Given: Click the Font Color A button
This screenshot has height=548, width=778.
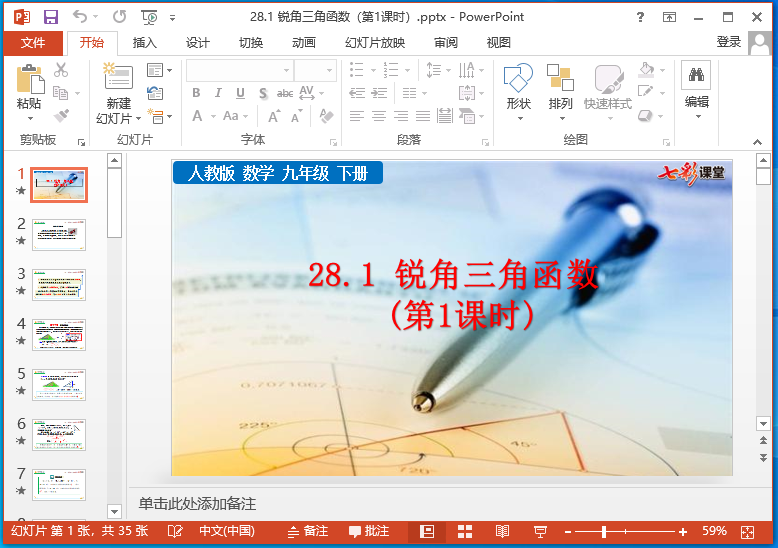Looking at the screenshot, I should tap(197, 116).
